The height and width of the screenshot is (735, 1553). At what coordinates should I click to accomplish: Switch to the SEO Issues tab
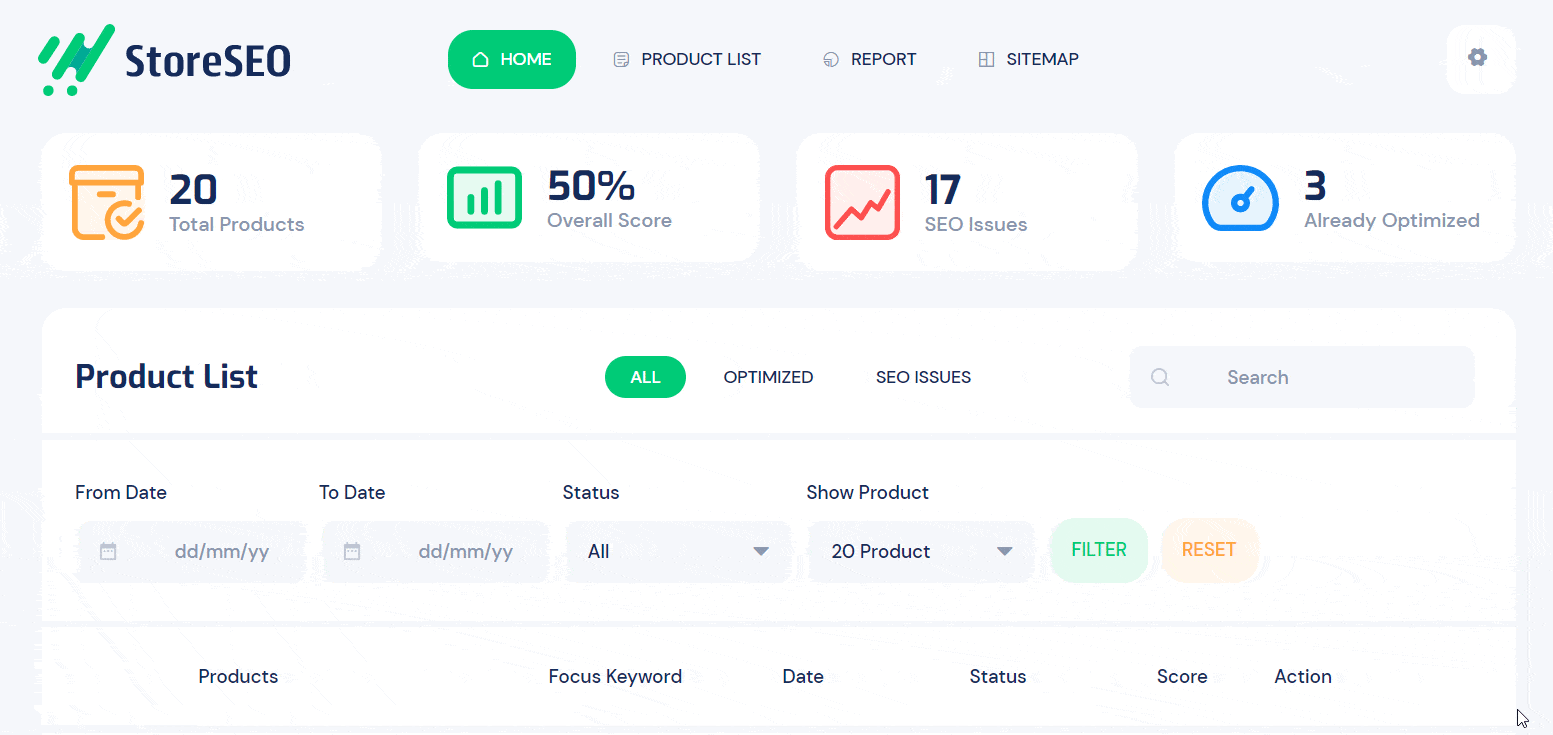(x=923, y=377)
